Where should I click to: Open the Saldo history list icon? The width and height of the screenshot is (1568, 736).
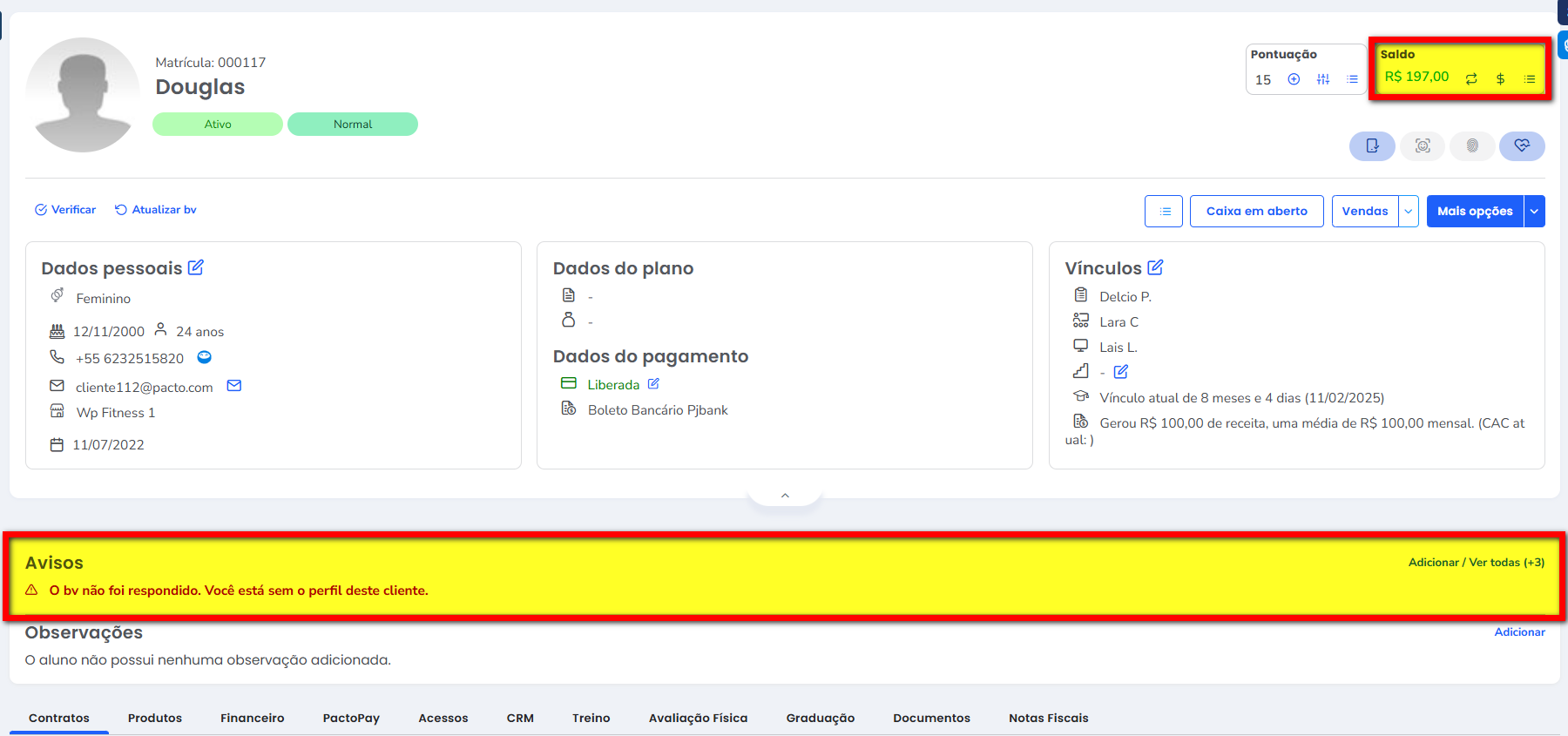pyautogui.click(x=1530, y=79)
